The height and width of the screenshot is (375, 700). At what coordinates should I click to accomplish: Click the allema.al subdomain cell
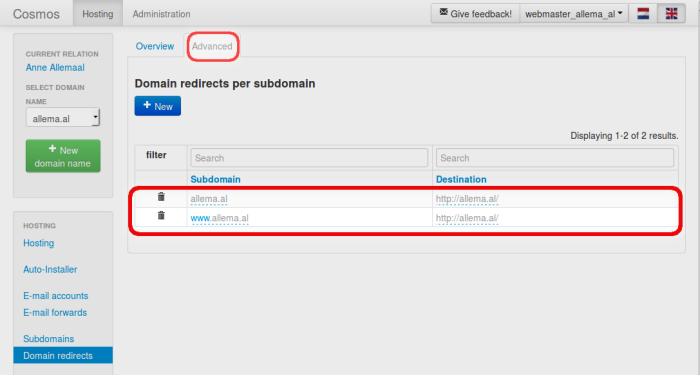click(209, 199)
